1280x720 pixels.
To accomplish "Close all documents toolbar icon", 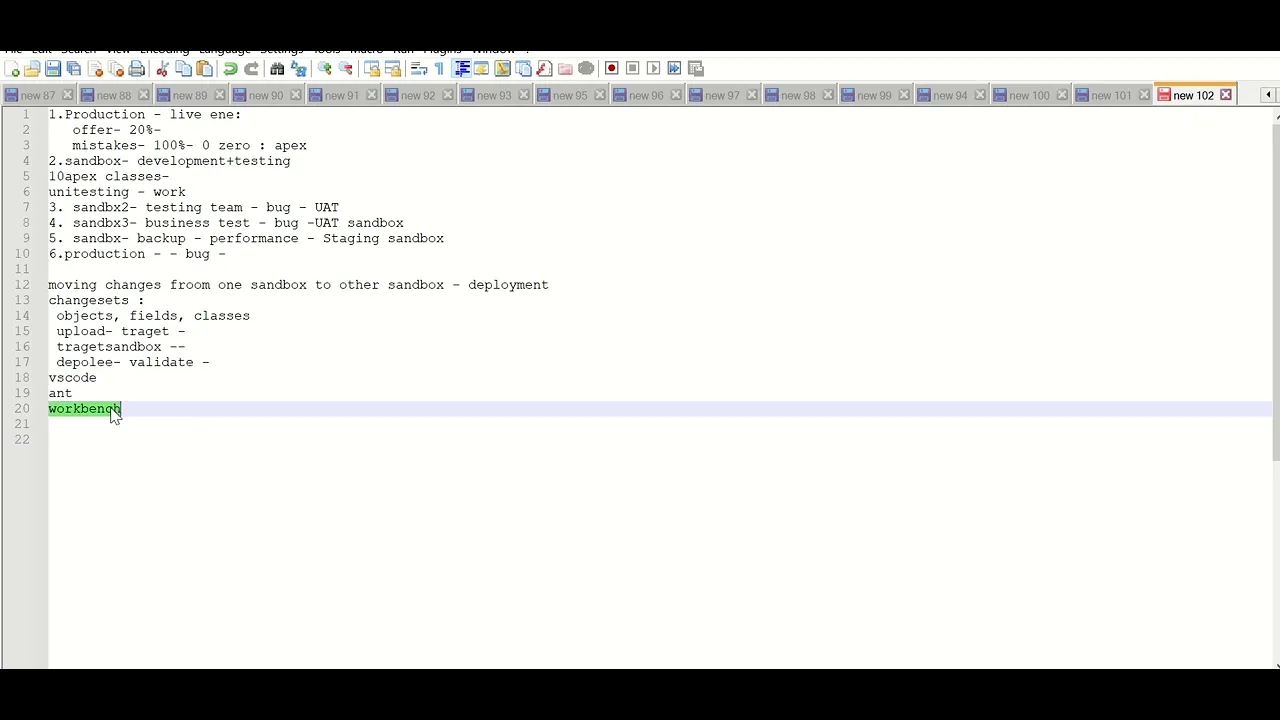I will (x=116, y=68).
